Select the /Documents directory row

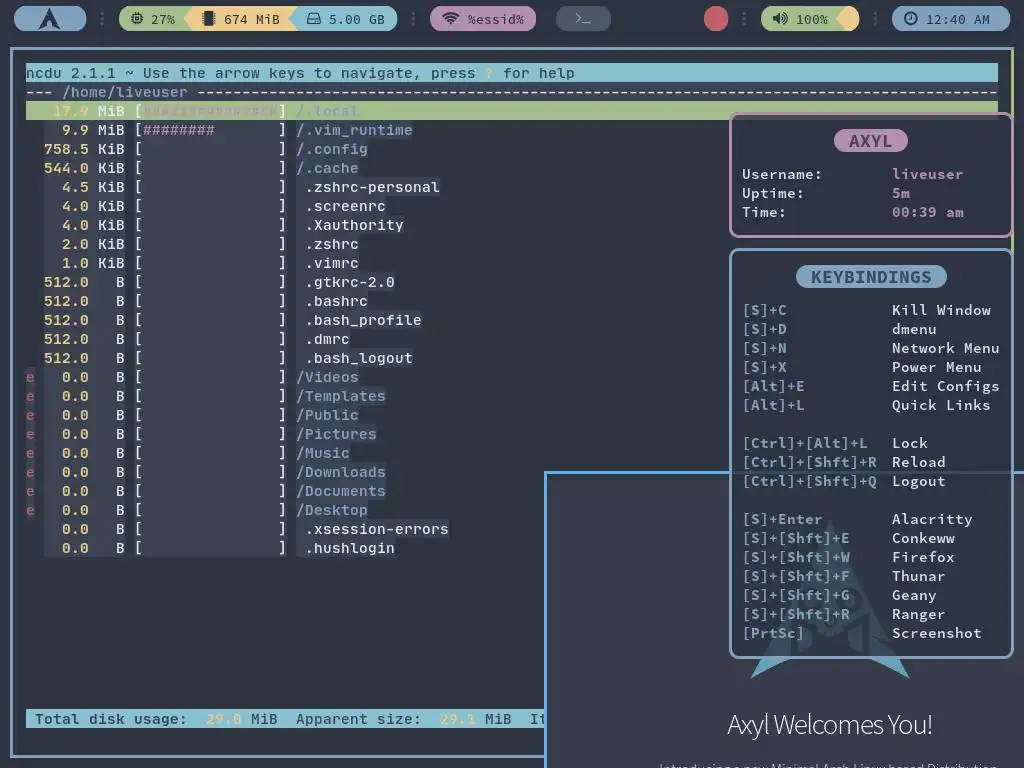click(x=206, y=490)
